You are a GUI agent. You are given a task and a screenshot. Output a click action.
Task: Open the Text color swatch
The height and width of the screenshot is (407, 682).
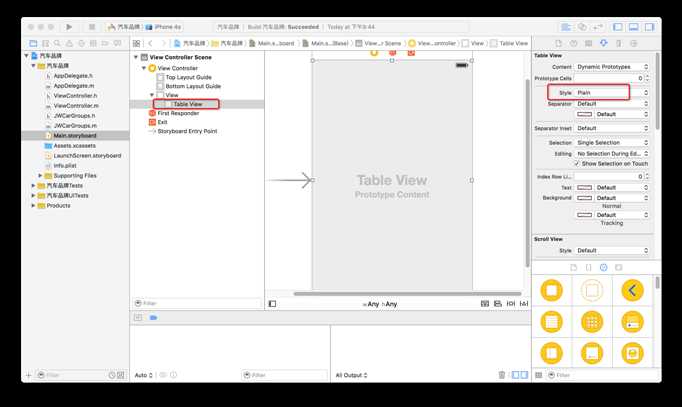(585, 187)
